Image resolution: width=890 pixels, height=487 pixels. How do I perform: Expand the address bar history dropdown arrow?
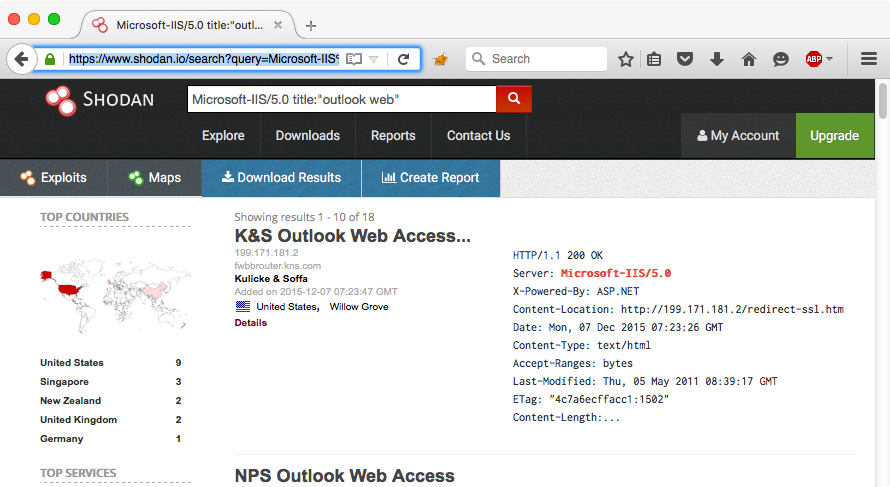coord(373,59)
